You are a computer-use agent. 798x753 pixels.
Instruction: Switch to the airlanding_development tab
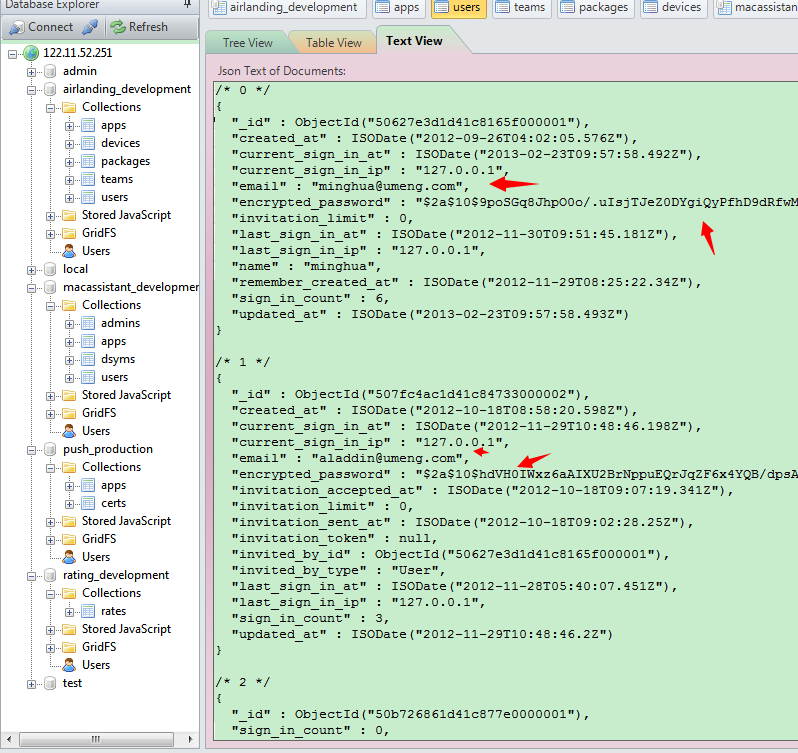287,8
